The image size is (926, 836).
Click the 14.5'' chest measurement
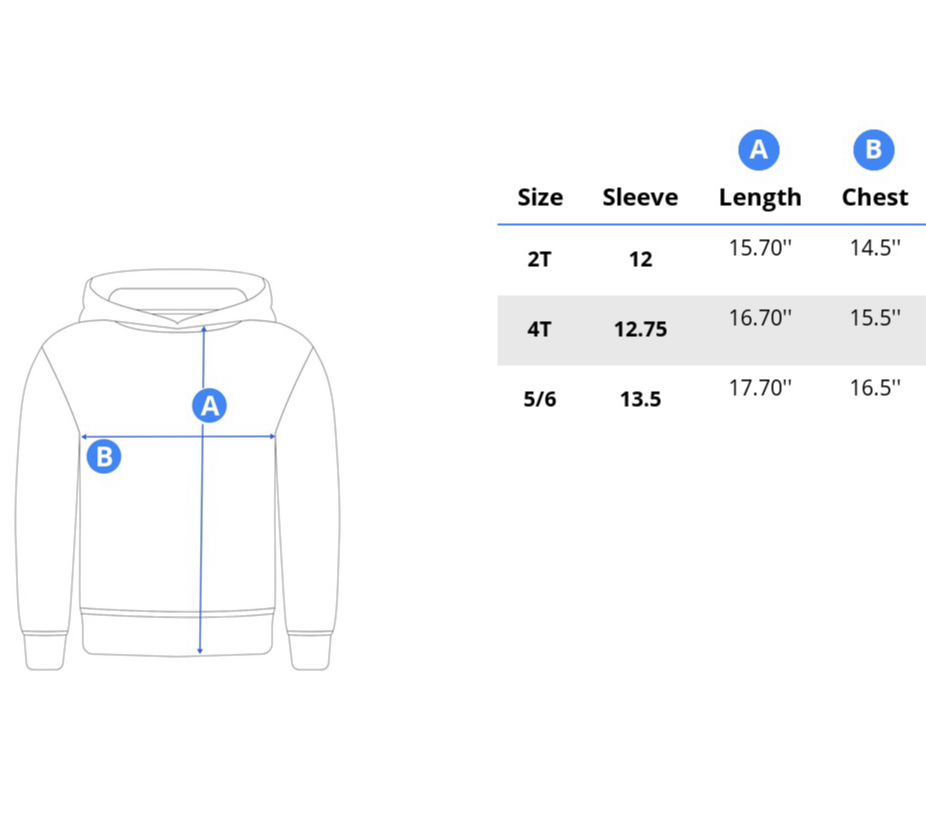click(875, 248)
